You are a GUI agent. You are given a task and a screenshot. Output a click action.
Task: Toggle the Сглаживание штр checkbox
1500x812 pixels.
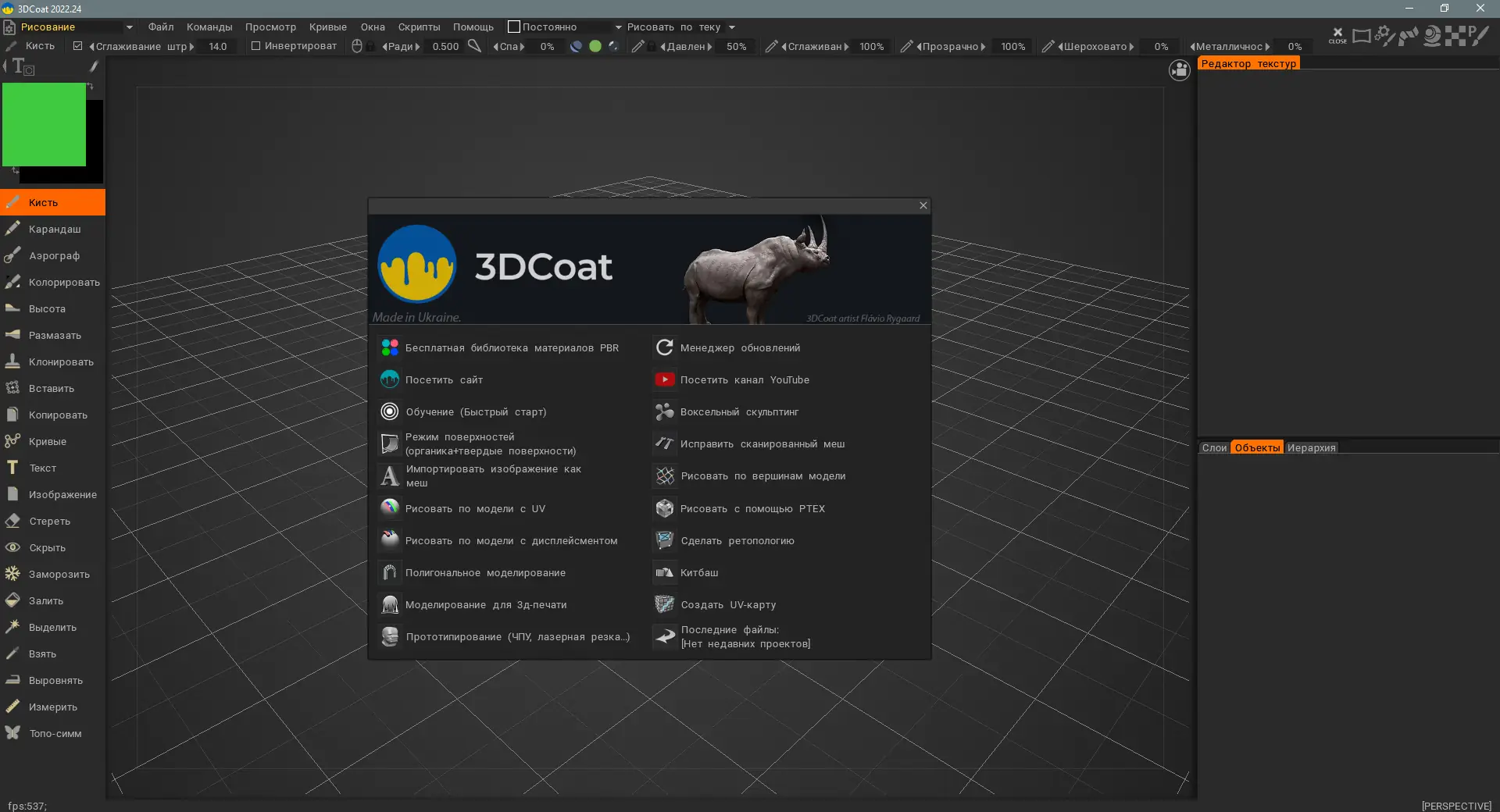[77, 46]
